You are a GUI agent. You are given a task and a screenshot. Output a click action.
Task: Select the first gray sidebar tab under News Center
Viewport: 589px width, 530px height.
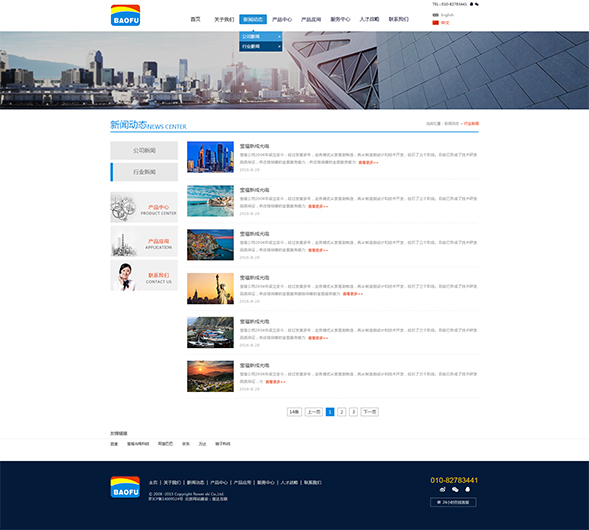144,151
